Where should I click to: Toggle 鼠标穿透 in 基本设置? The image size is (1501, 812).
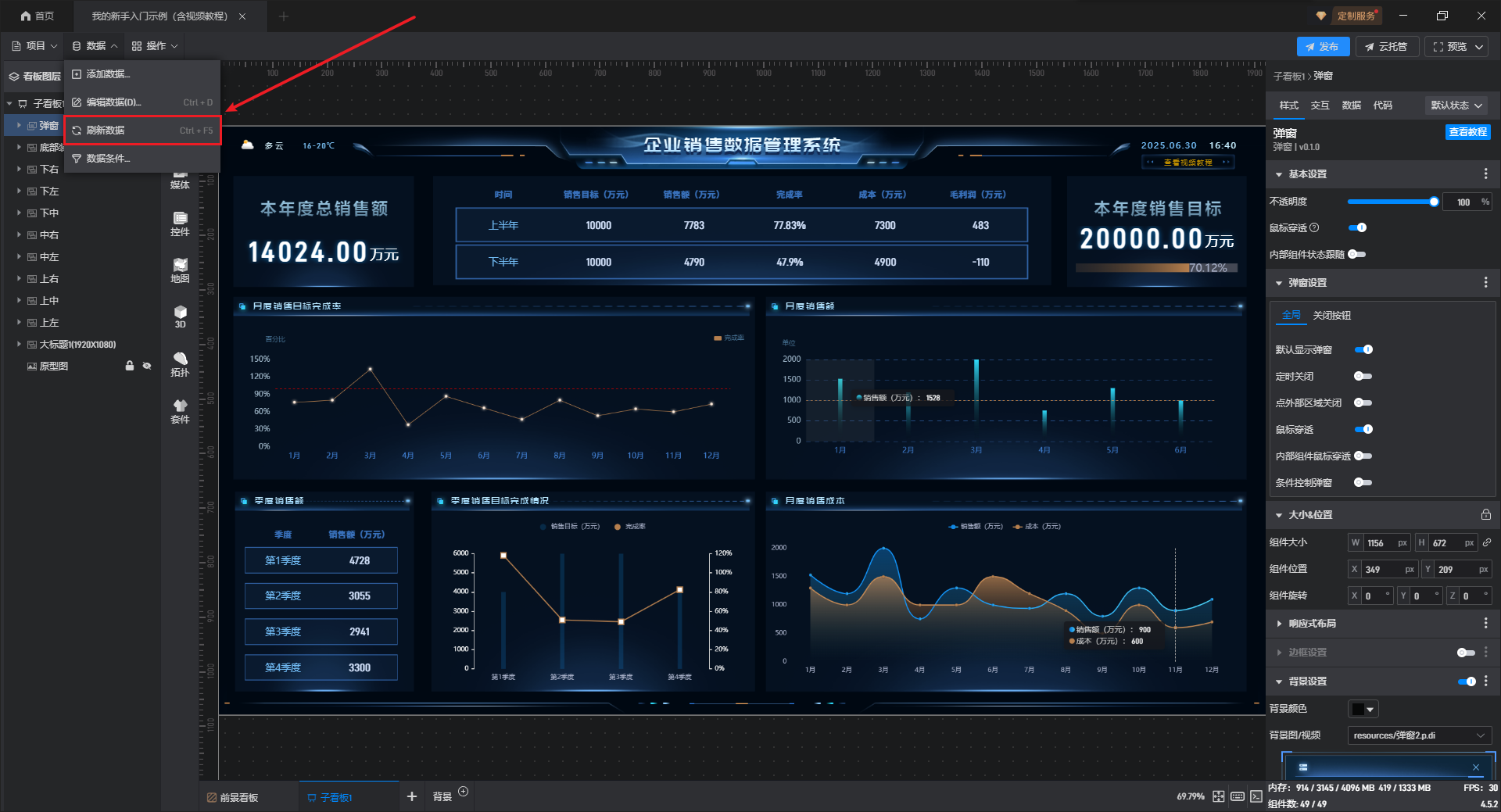pyautogui.click(x=1358, y=227)
